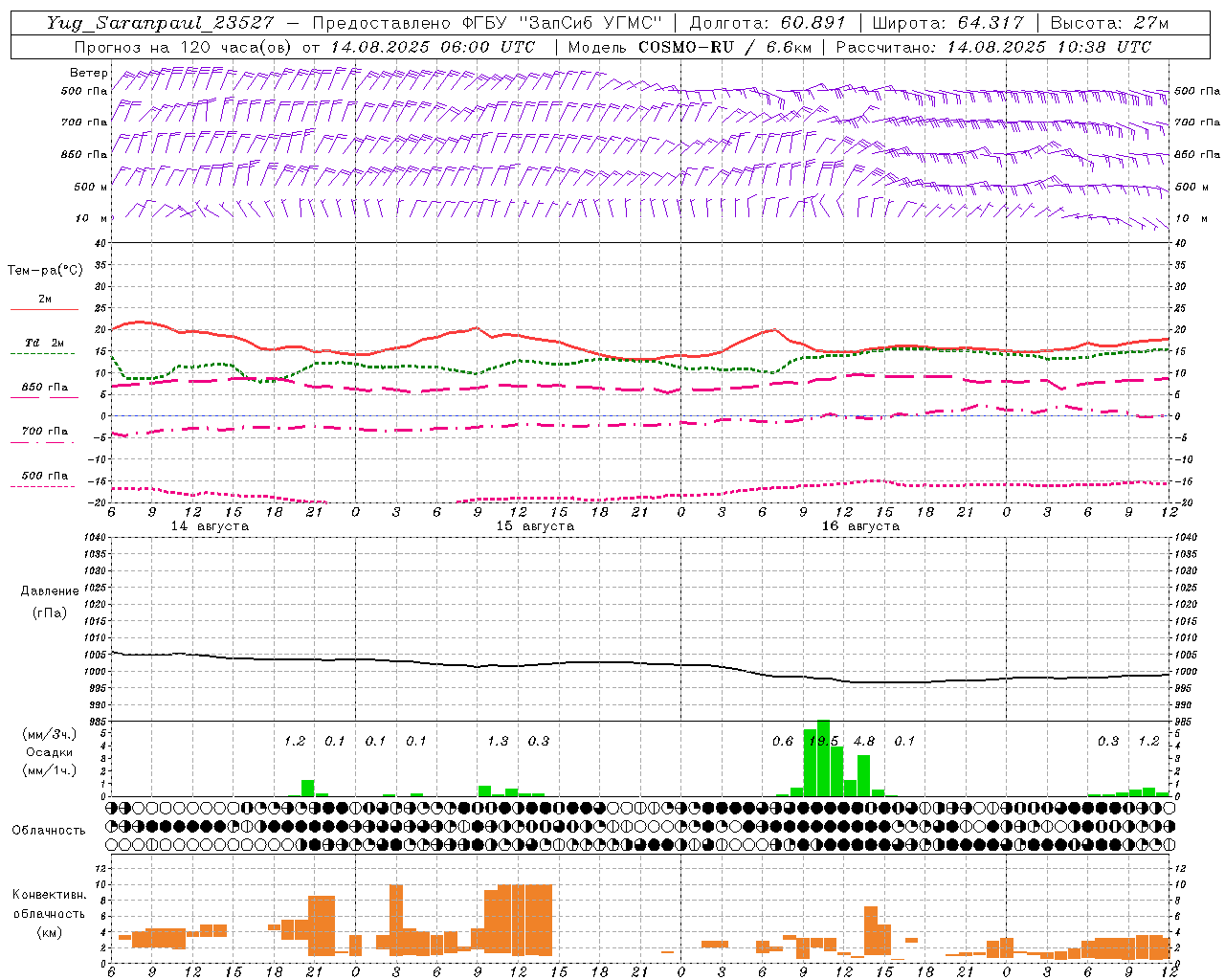Viewport: 1225px width, 980px height.
Task: Click the Облачность cloud cover label
Action: (49, 831)
